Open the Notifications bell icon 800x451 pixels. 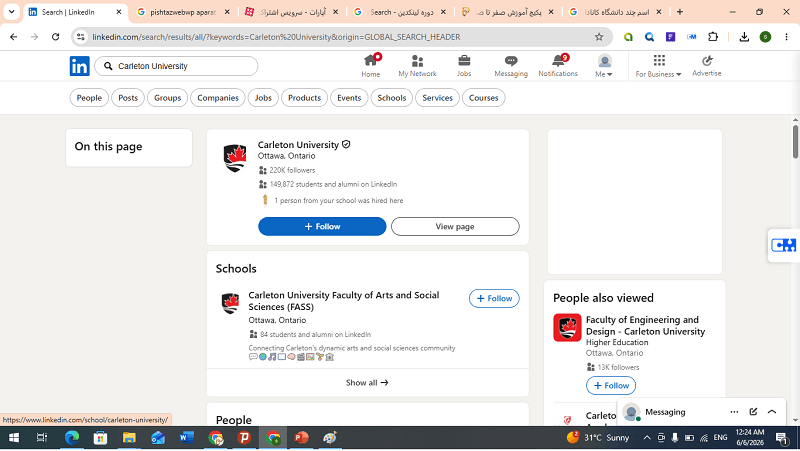[559, 61]
